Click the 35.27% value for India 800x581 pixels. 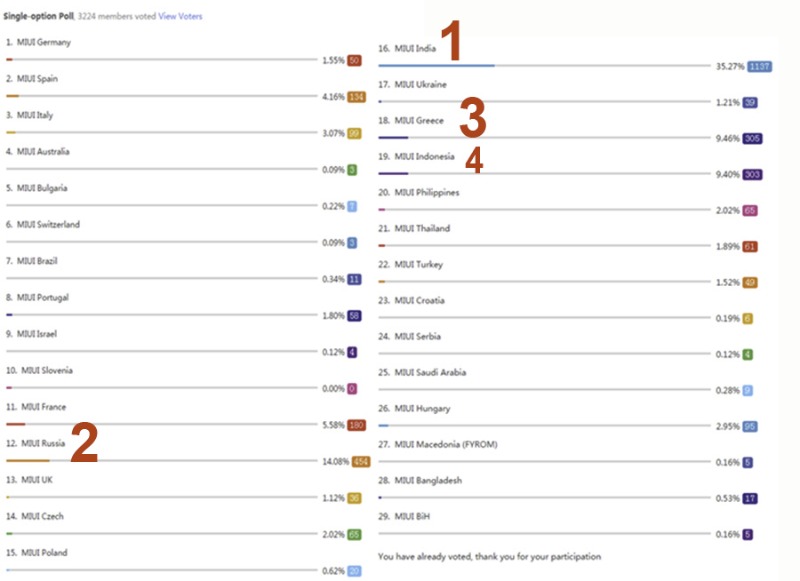tap(730, 67)
